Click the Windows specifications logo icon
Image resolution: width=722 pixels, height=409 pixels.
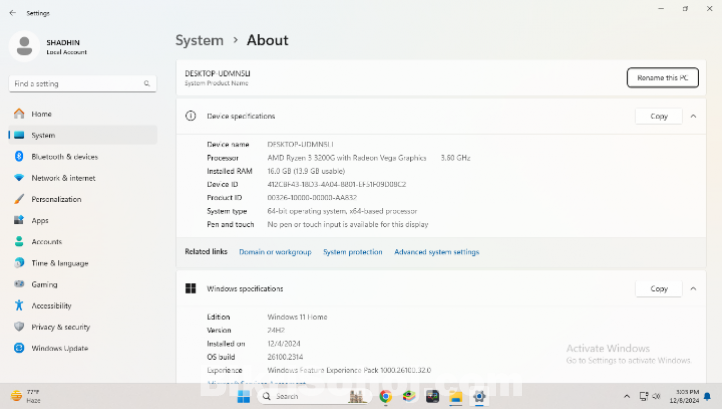pos(191,288)
